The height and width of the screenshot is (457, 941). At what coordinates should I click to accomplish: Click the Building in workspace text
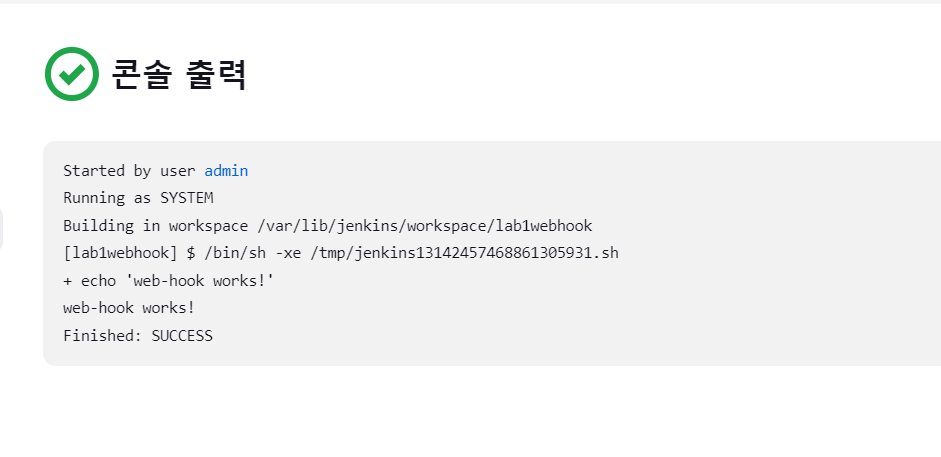pos(155,226)
